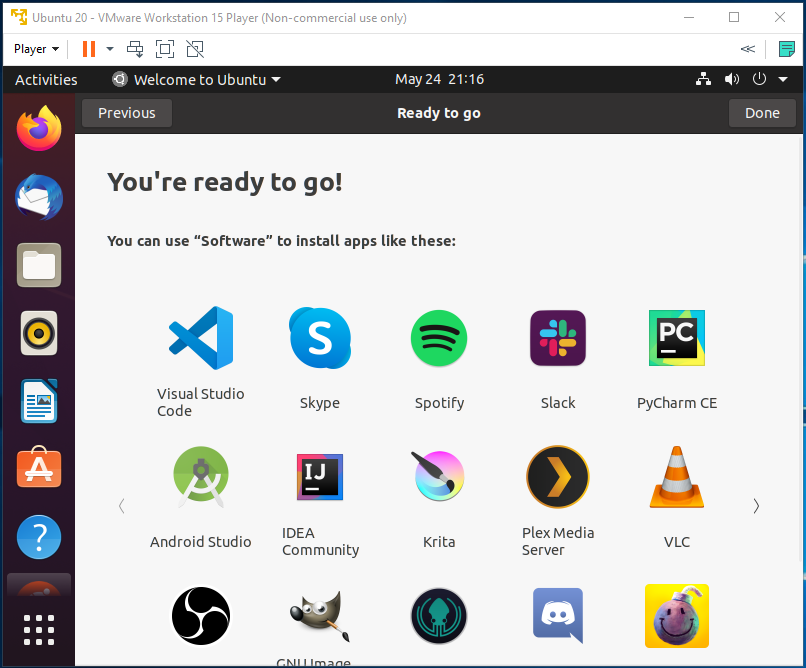Click the Done button
This screenshot has width=806, height=668.
coord(762,113)
